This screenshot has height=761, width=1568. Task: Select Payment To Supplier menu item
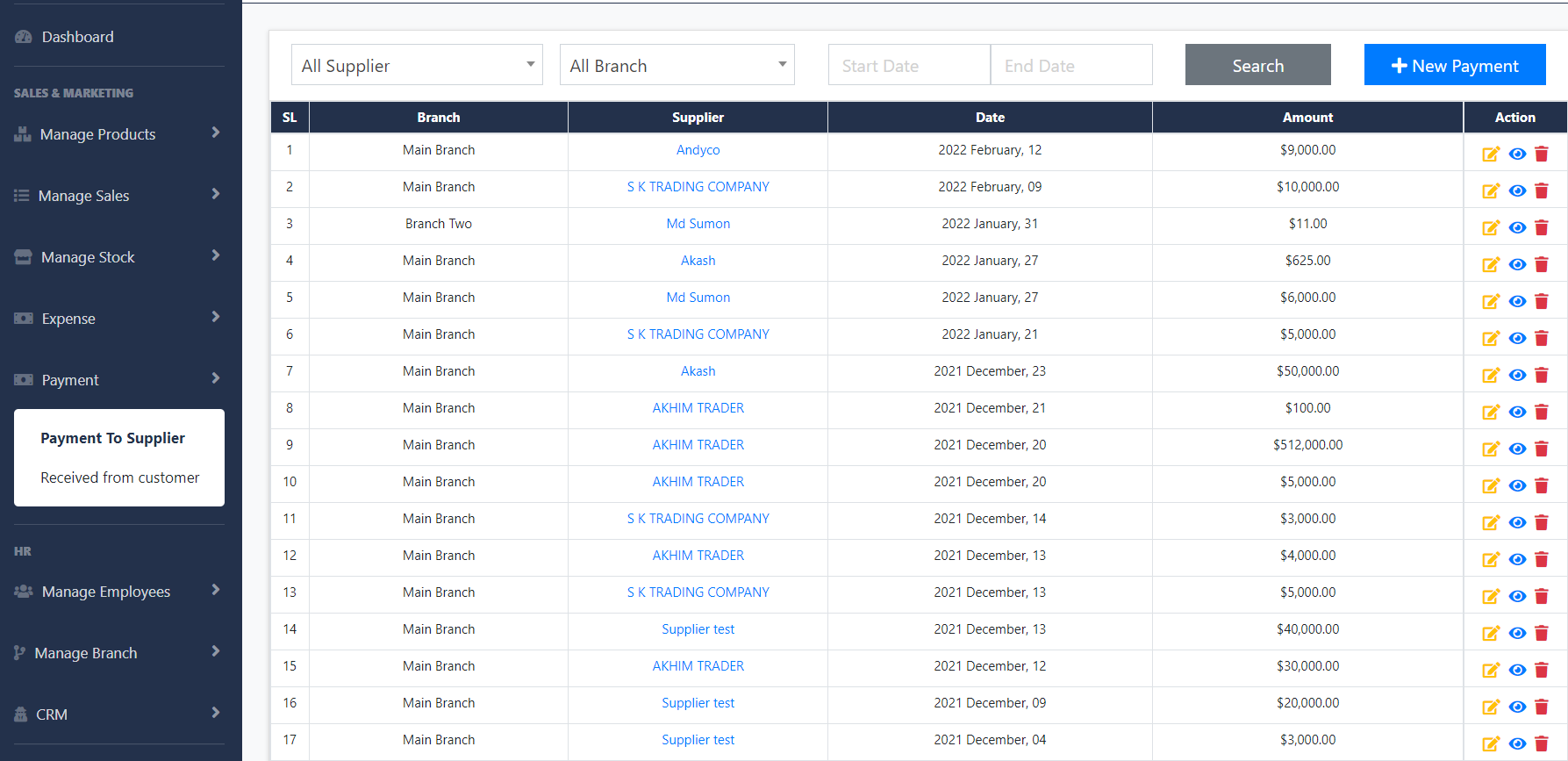pyautogui.click(x=112, y=438)
